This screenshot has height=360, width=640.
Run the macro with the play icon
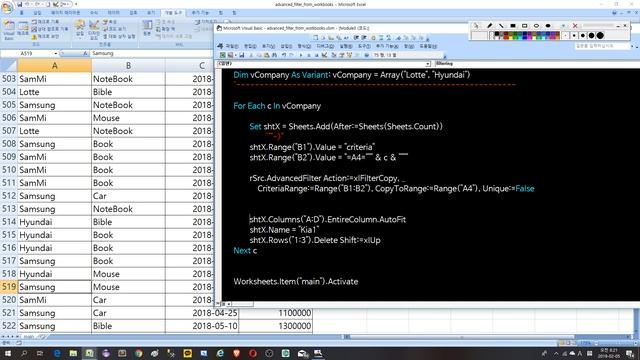(301, 55)
